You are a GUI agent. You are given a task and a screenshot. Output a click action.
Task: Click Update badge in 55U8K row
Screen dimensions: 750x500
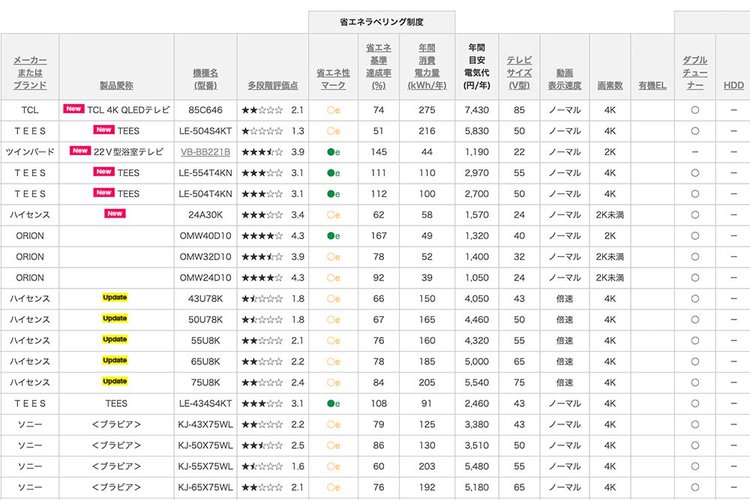pyautogui.click(x=115, y=340)
